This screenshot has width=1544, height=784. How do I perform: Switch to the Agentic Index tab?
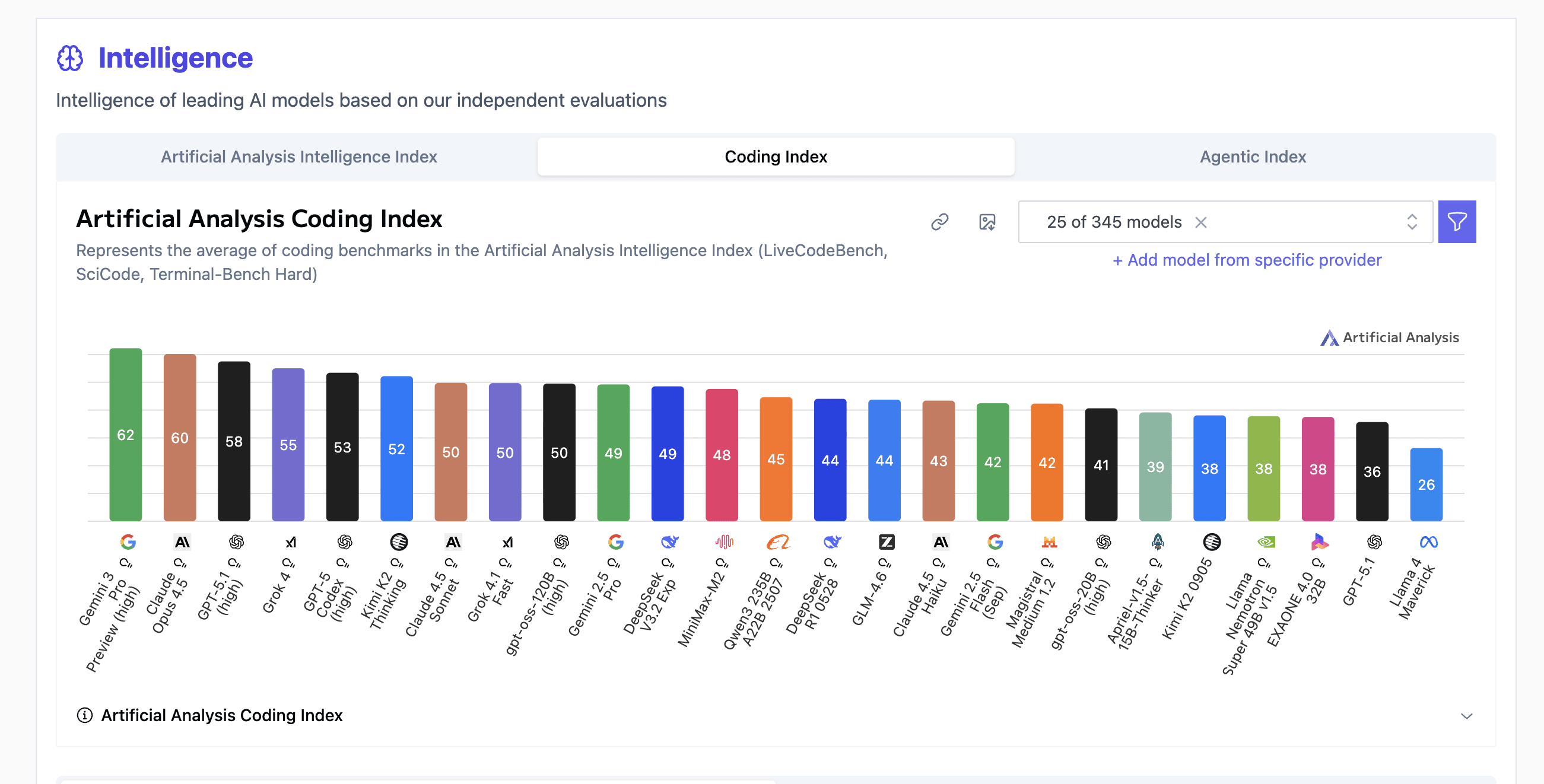click(x=1252, y=157)
